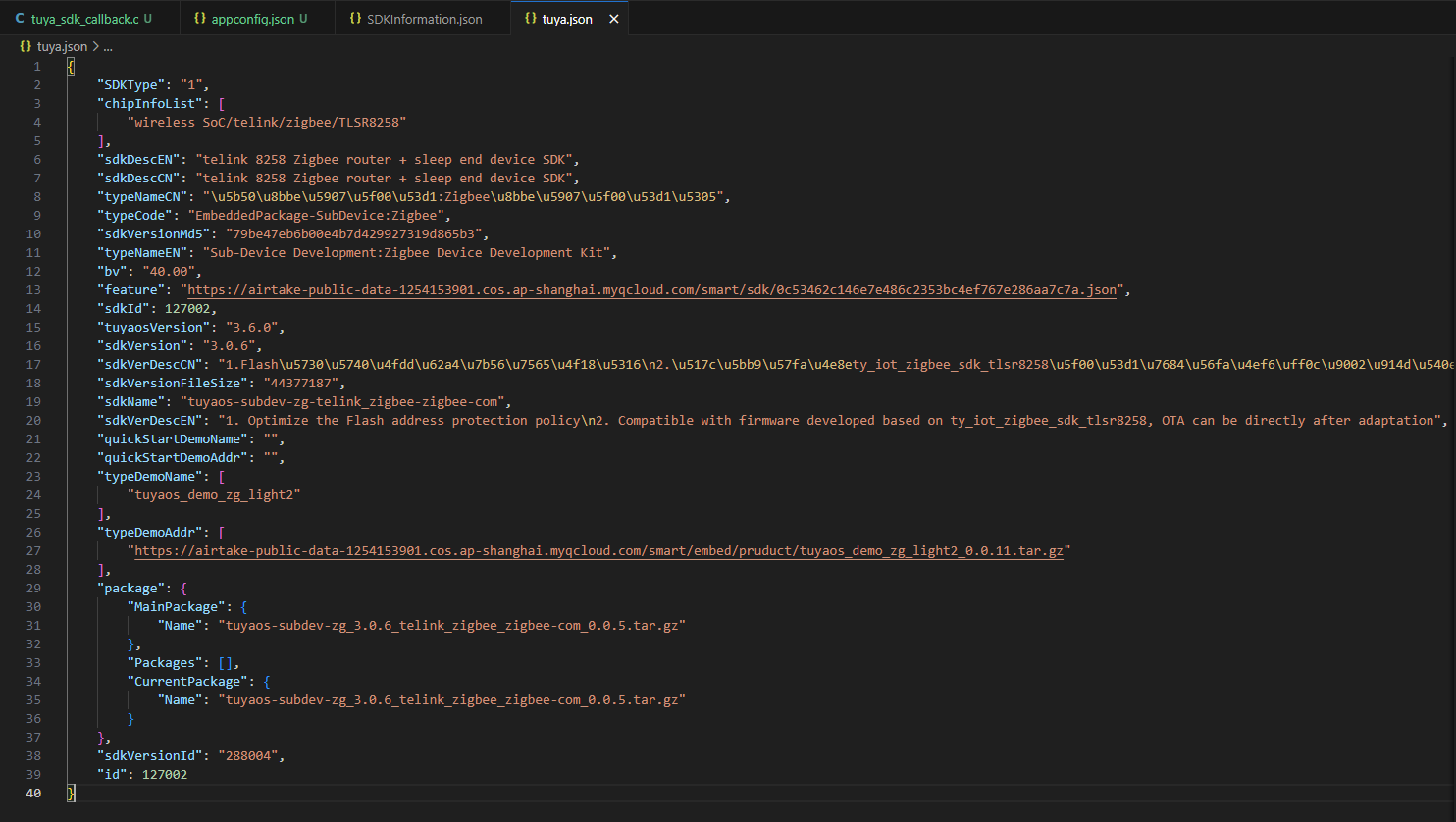Click the "40.00" bv value

pos(169,271)
